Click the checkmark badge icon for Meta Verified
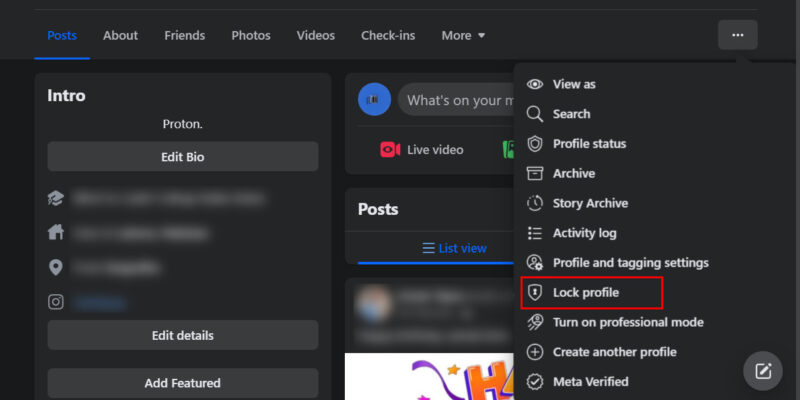Image resolution: width=800 pixels, height=400 pixels. (x=535, y=382)
